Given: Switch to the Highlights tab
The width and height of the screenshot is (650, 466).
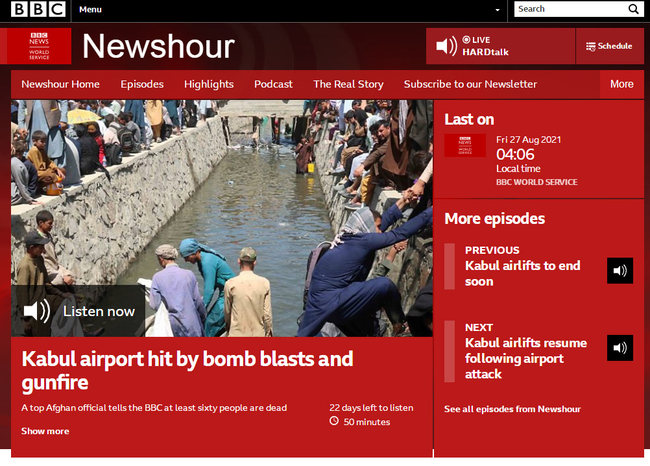Looking at the screenshot, I should [x=209, y=84].
